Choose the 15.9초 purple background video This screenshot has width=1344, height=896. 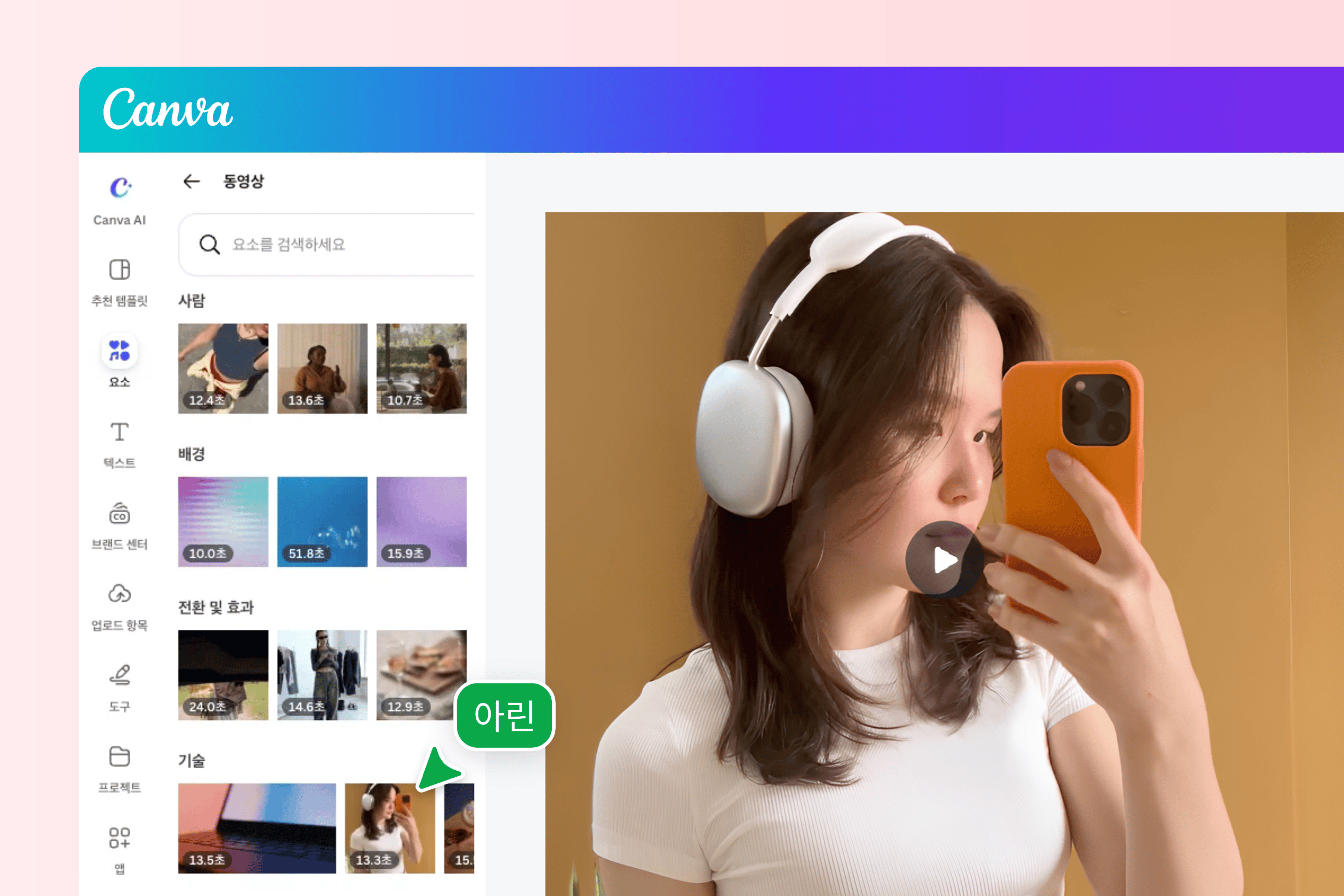pyautogui.click(x=421, y=522)
